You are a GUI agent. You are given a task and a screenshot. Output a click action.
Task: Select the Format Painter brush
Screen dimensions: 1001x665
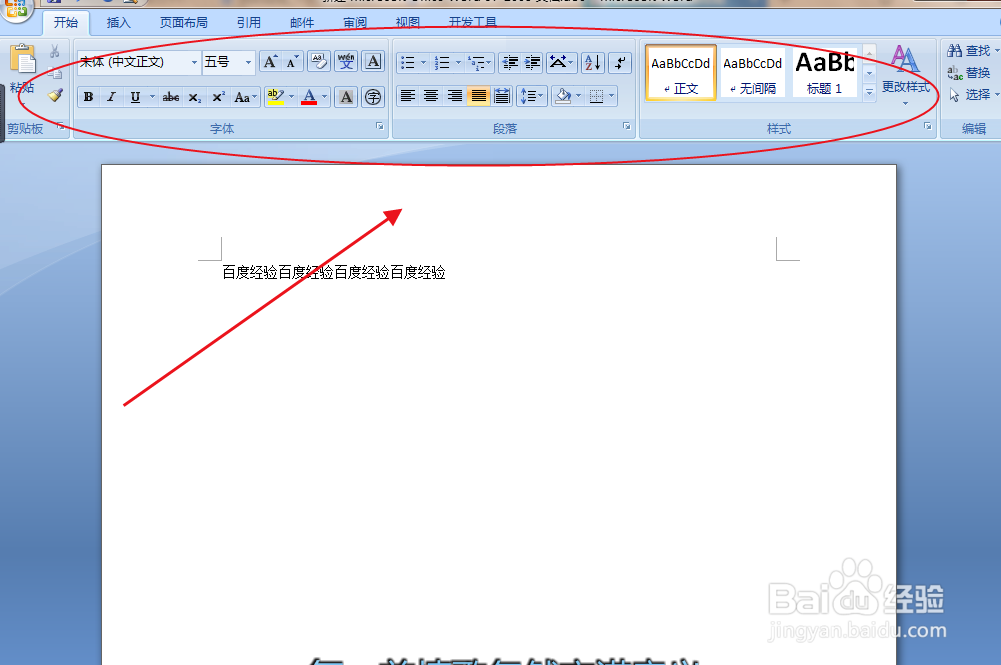point(55,95)
